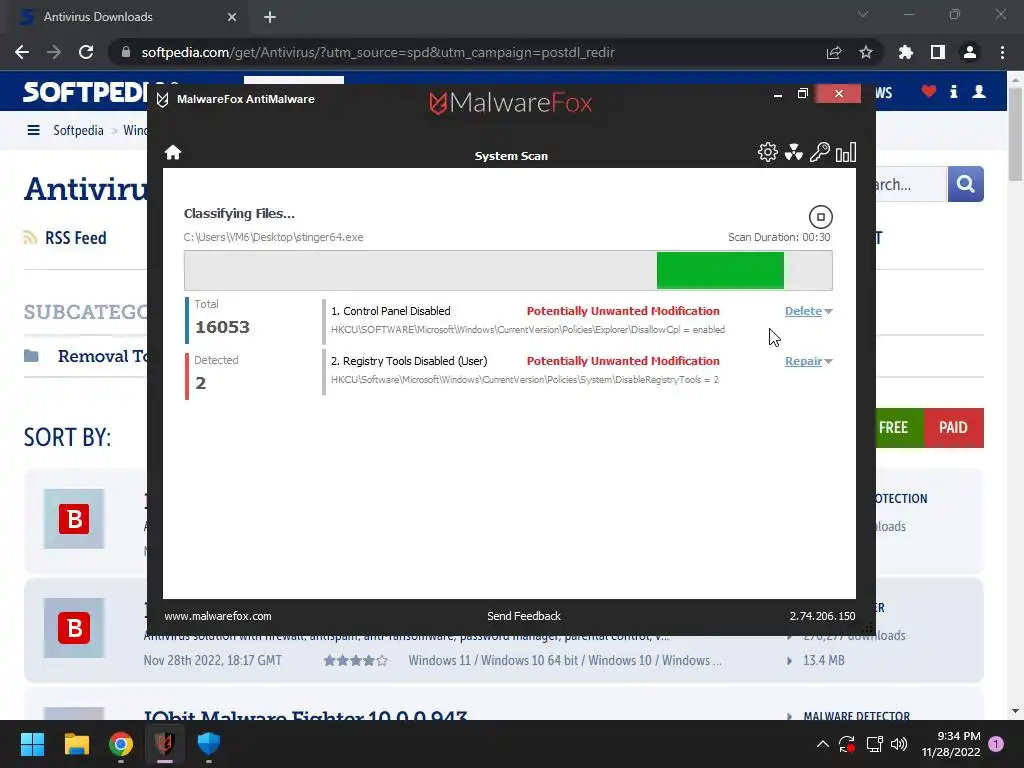The width and height of the screenshot is (1024, 768).
Task: Click the Softpedia heart icon
Action: pos(929,91)
